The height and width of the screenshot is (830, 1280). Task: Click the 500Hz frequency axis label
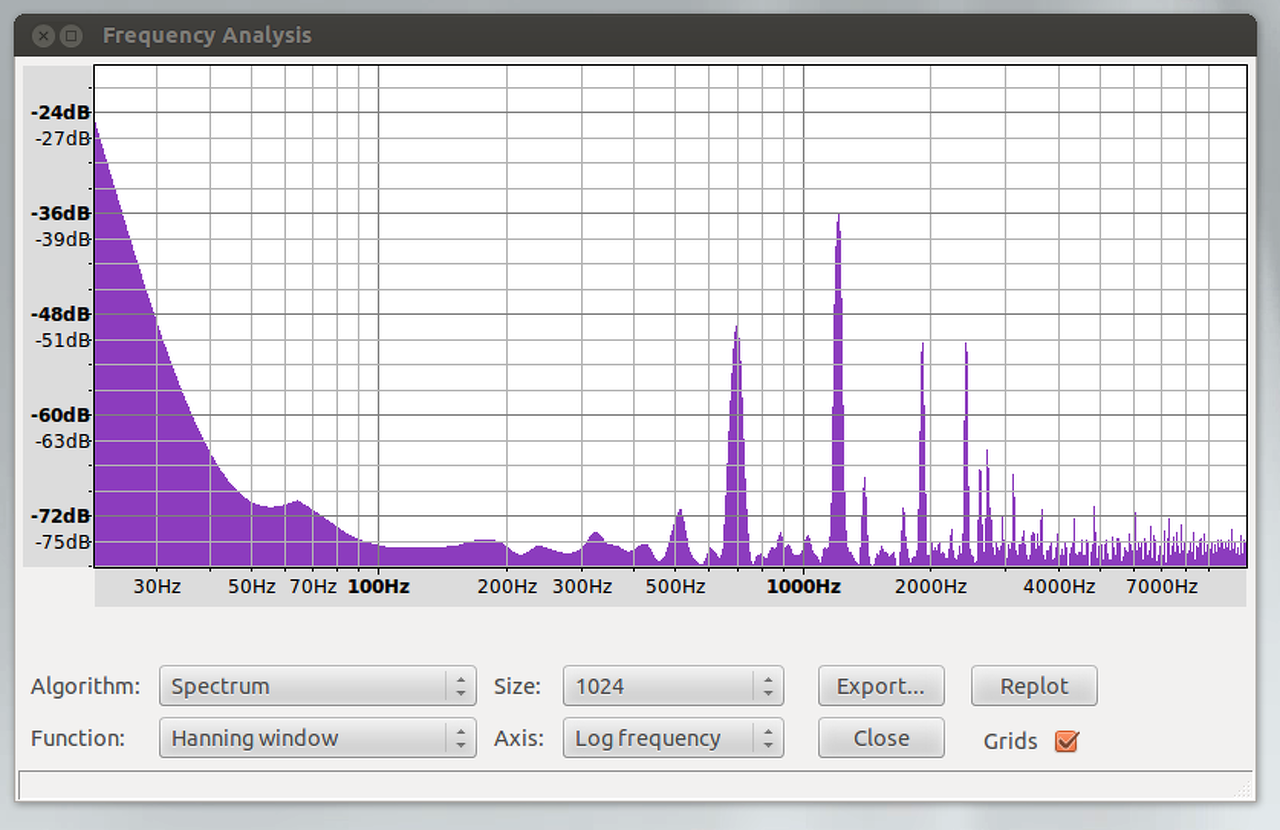[x=675, y=586]
